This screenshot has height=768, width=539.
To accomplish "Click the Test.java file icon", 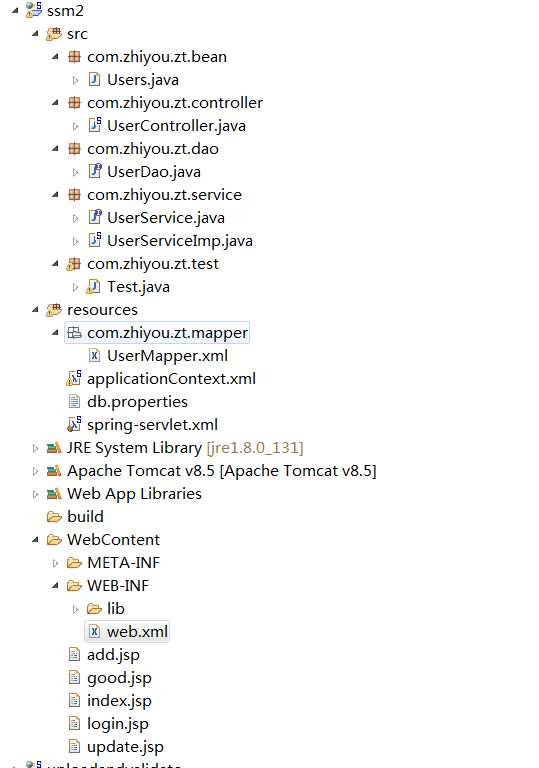I will click(94, 287).
